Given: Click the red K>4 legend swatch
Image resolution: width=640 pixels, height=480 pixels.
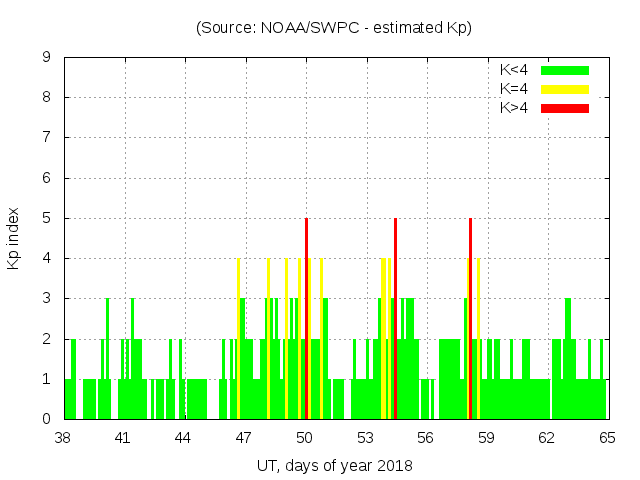Looking at the screenshot, I should pos(565,108).
